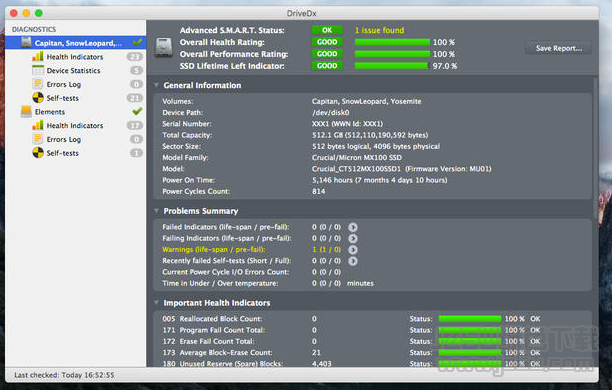The width and height of the screenshot is (612, 390).
Task: Open Warnings details arrow button
Action: (352, 250)
